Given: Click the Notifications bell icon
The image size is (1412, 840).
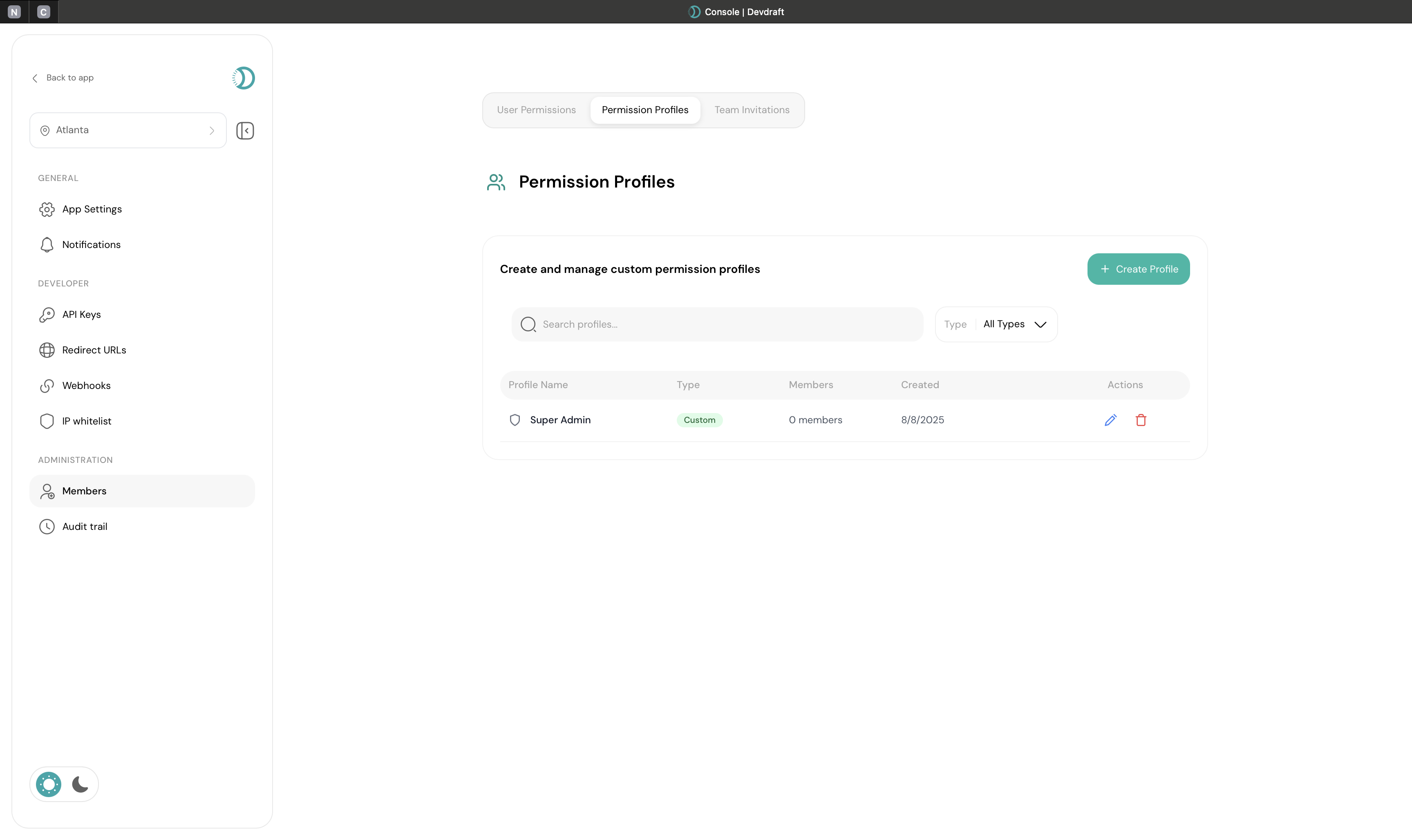Looking at the screenshot, I should pyautogui.click(x=47, y=244).
